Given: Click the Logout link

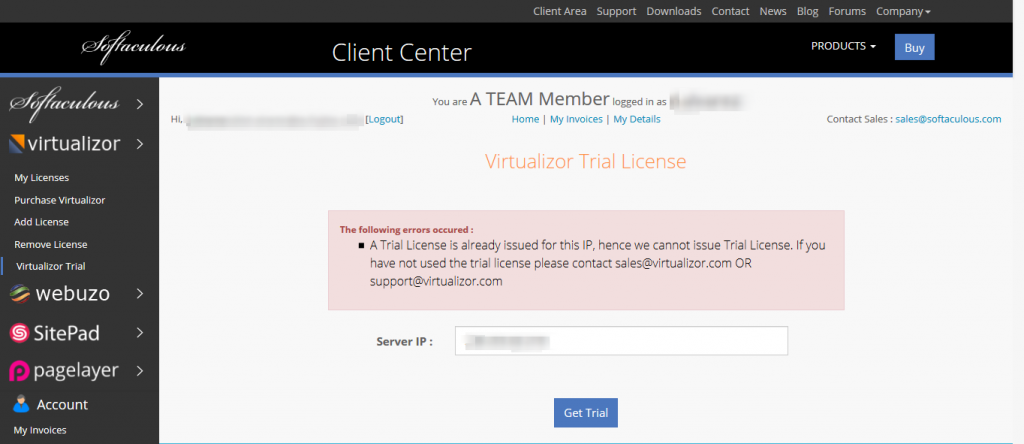Looking at the screenshot, I should click(385, 119).
